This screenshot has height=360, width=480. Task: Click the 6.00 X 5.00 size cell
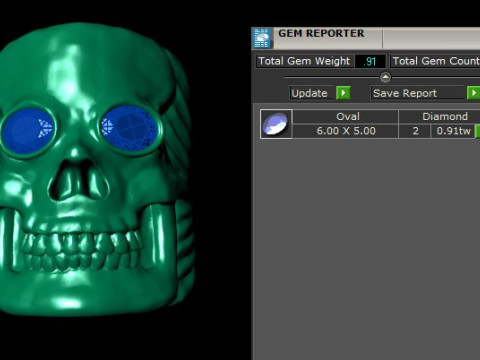(345, 131)
